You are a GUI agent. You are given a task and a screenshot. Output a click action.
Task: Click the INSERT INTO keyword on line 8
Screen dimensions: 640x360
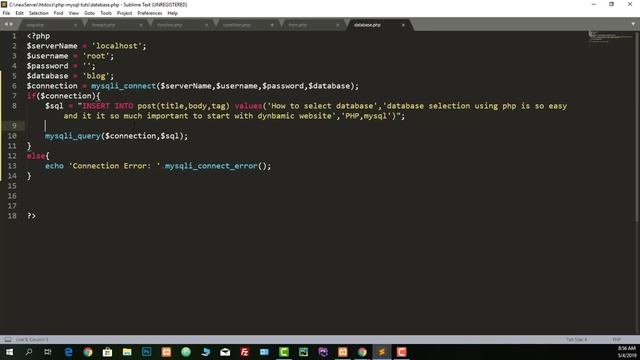click(x=108, y=106)
